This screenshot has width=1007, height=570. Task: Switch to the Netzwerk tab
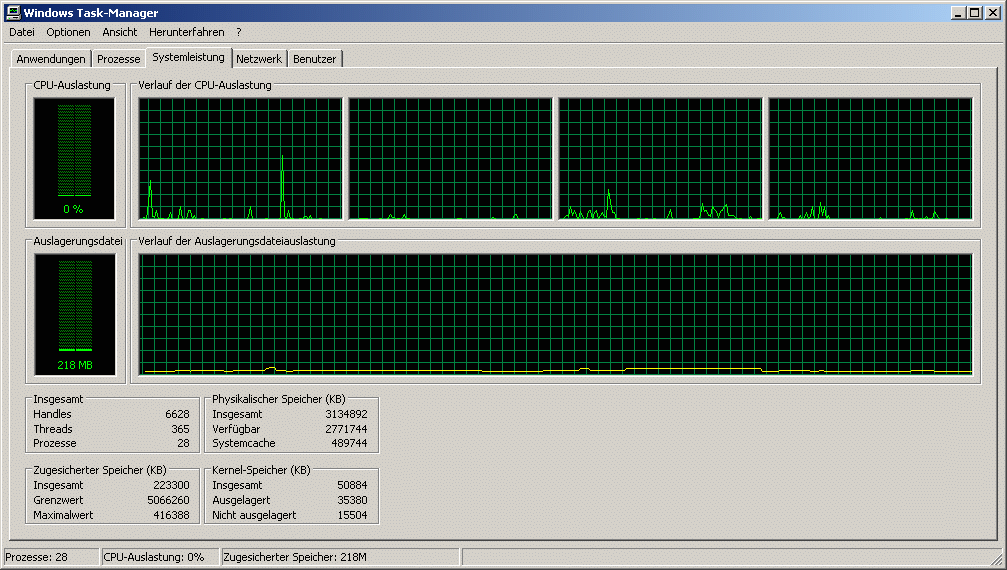259,59
